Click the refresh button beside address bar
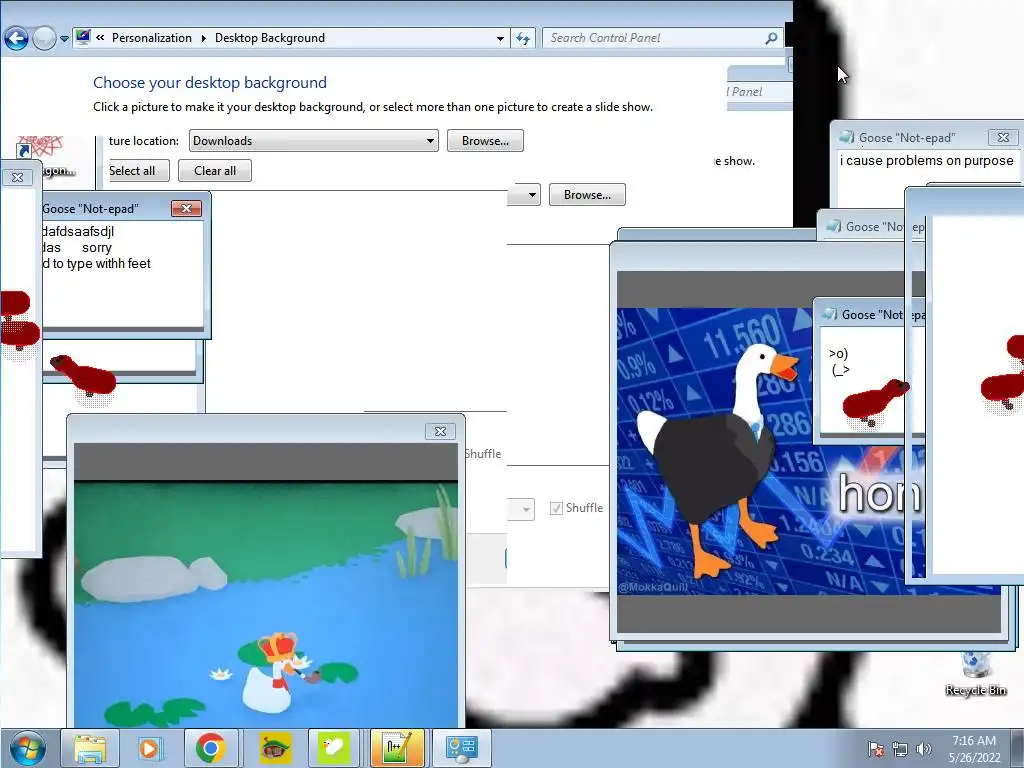This screenshot has height=768, width=1024. (x=523, y=38)
